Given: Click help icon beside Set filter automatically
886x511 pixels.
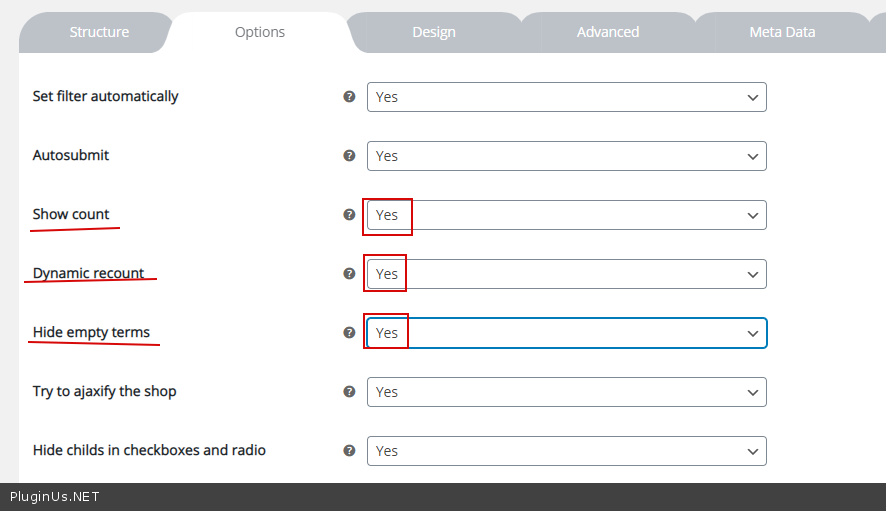Looking at the screenshot, I should coord(349,97).
